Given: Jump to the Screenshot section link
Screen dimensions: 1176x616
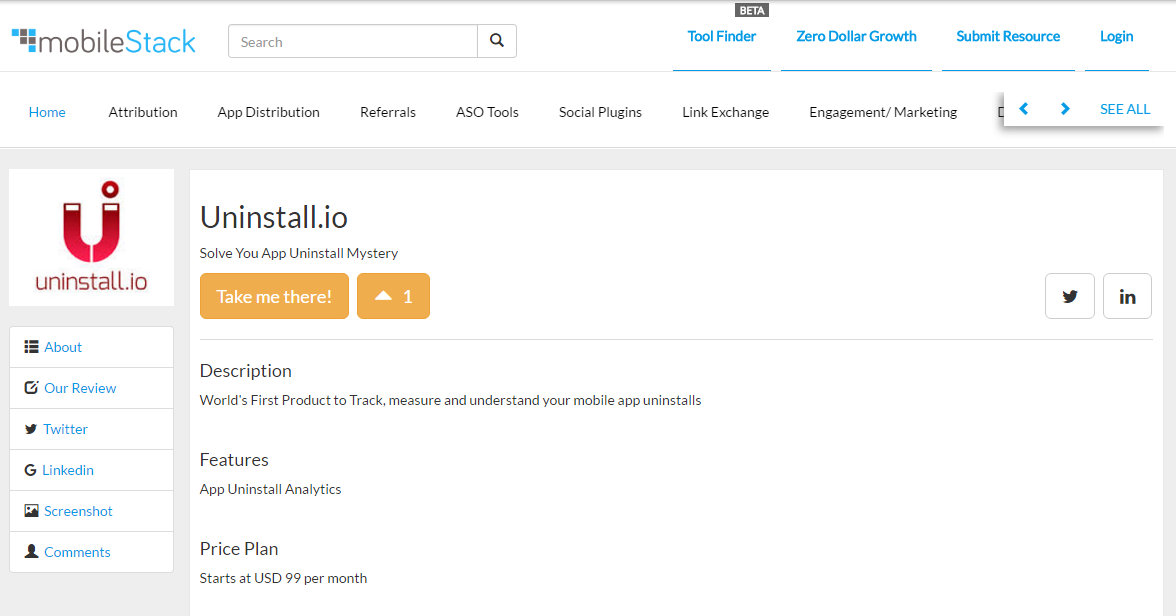Looking at the screenshot, I should (x=78, y=511).
